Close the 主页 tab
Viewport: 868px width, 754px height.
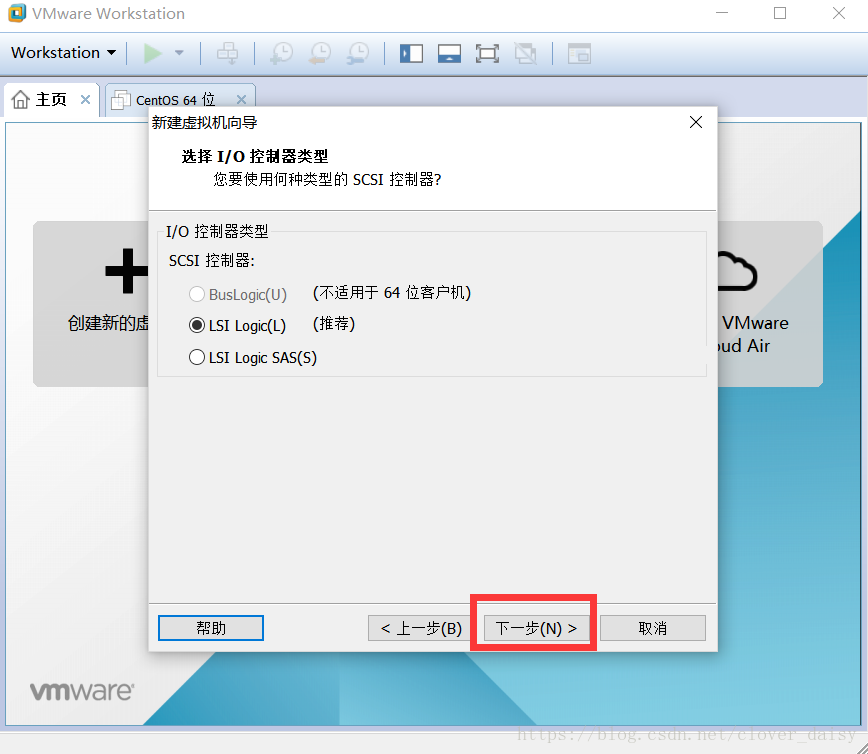(85, 100)
